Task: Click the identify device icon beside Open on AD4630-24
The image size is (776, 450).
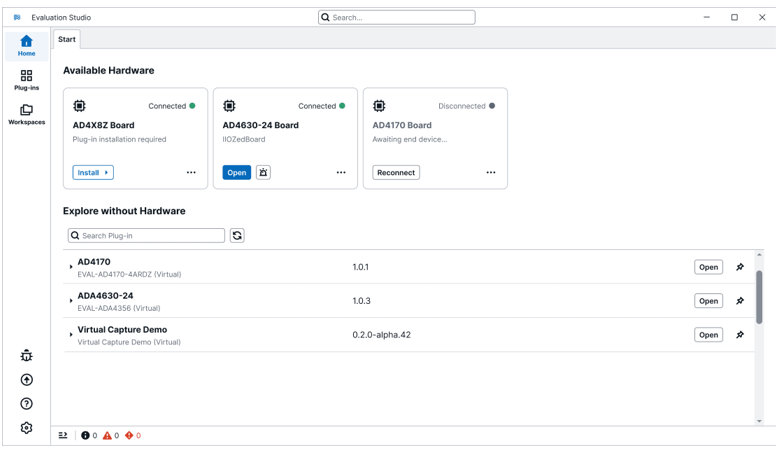Action: (263, 172)
